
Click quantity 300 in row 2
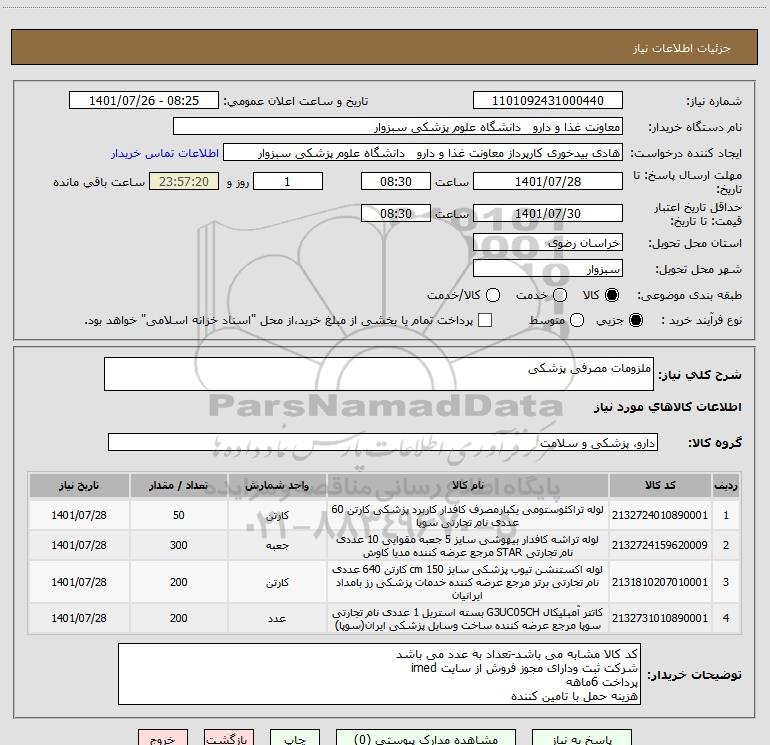click(x=179, y=545)
